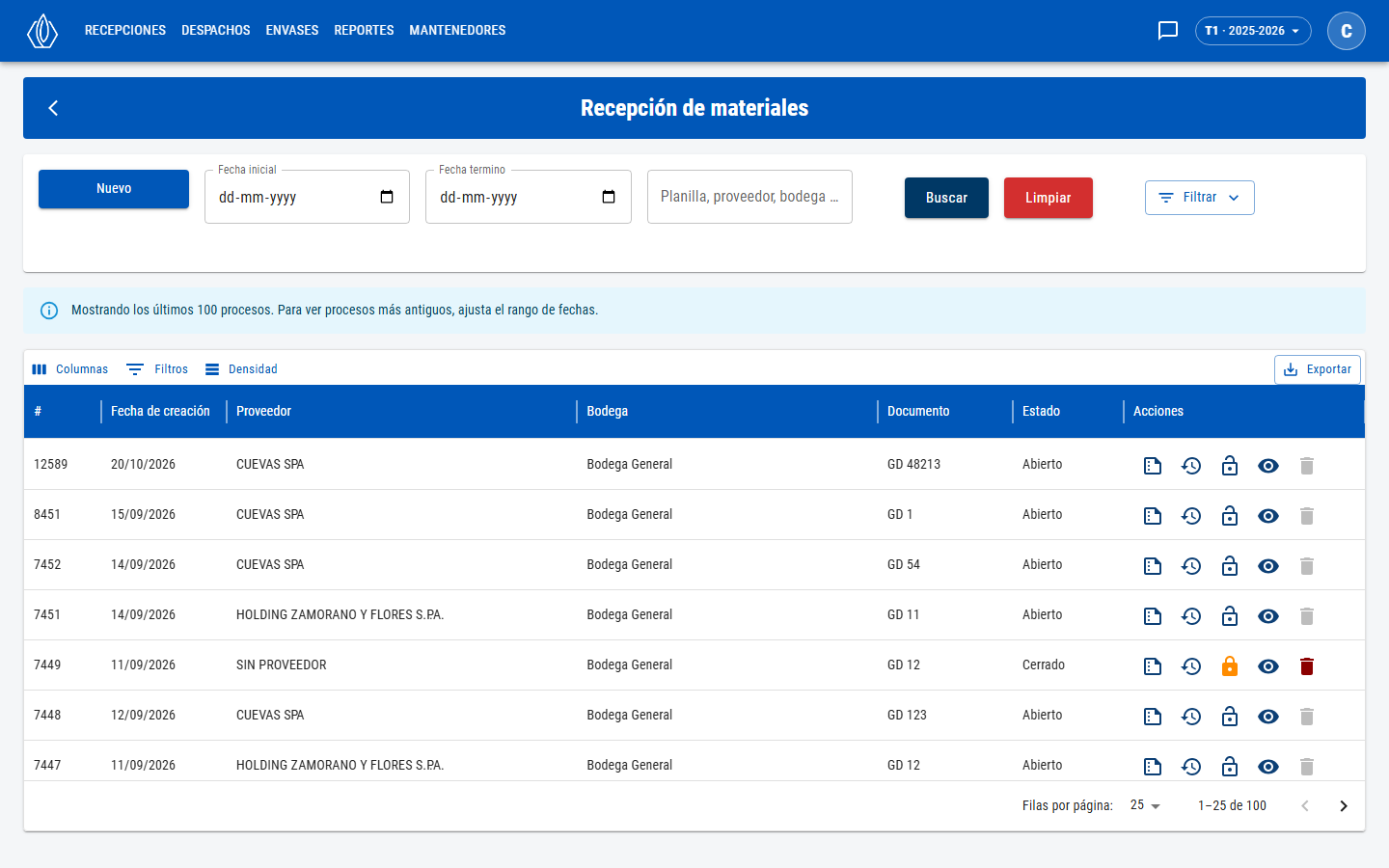This screenshot has height=868, width=1389.
Task: Delete red trash icon row 7449
Action: click(1307, 666)
